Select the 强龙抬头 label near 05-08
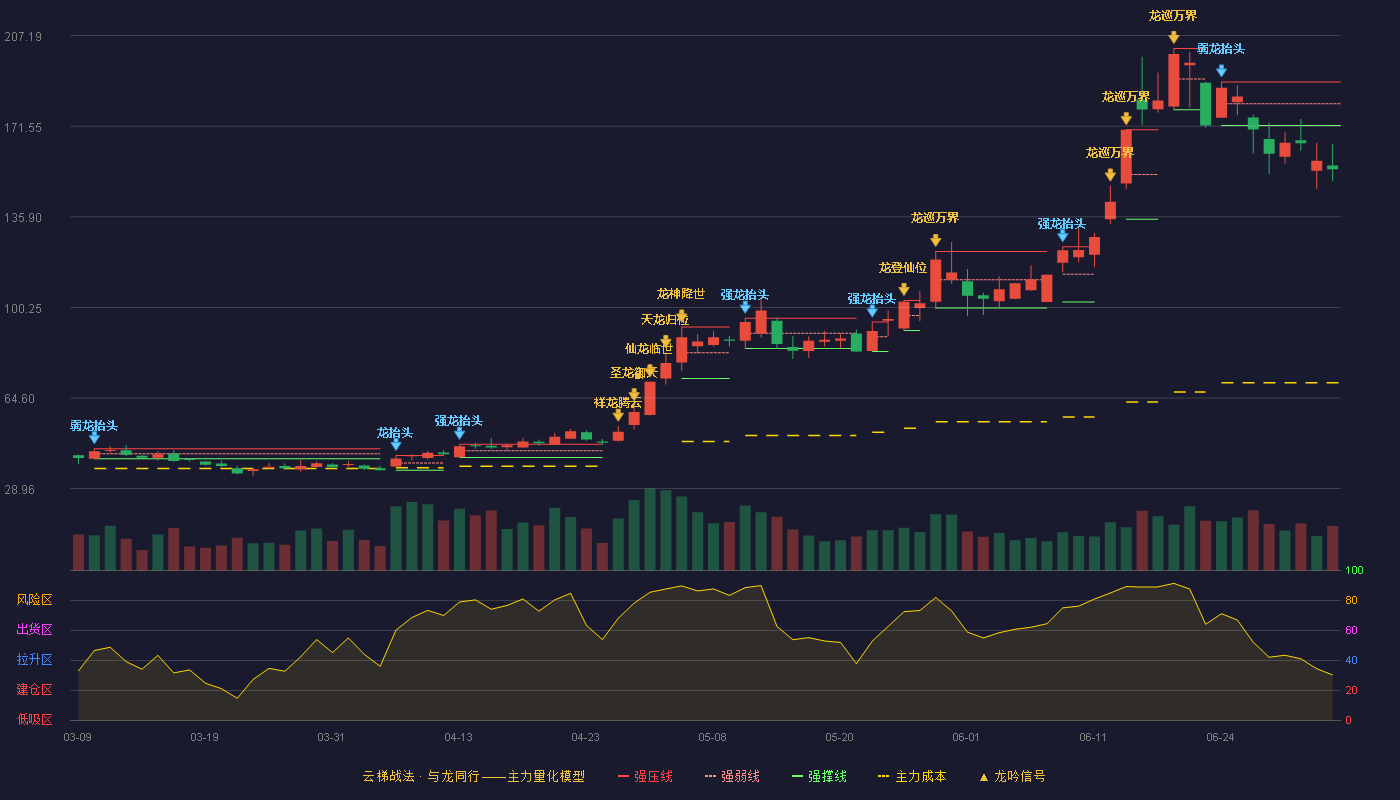The height and width of the screenshot is (800, 1400). [x=745, y=295]
